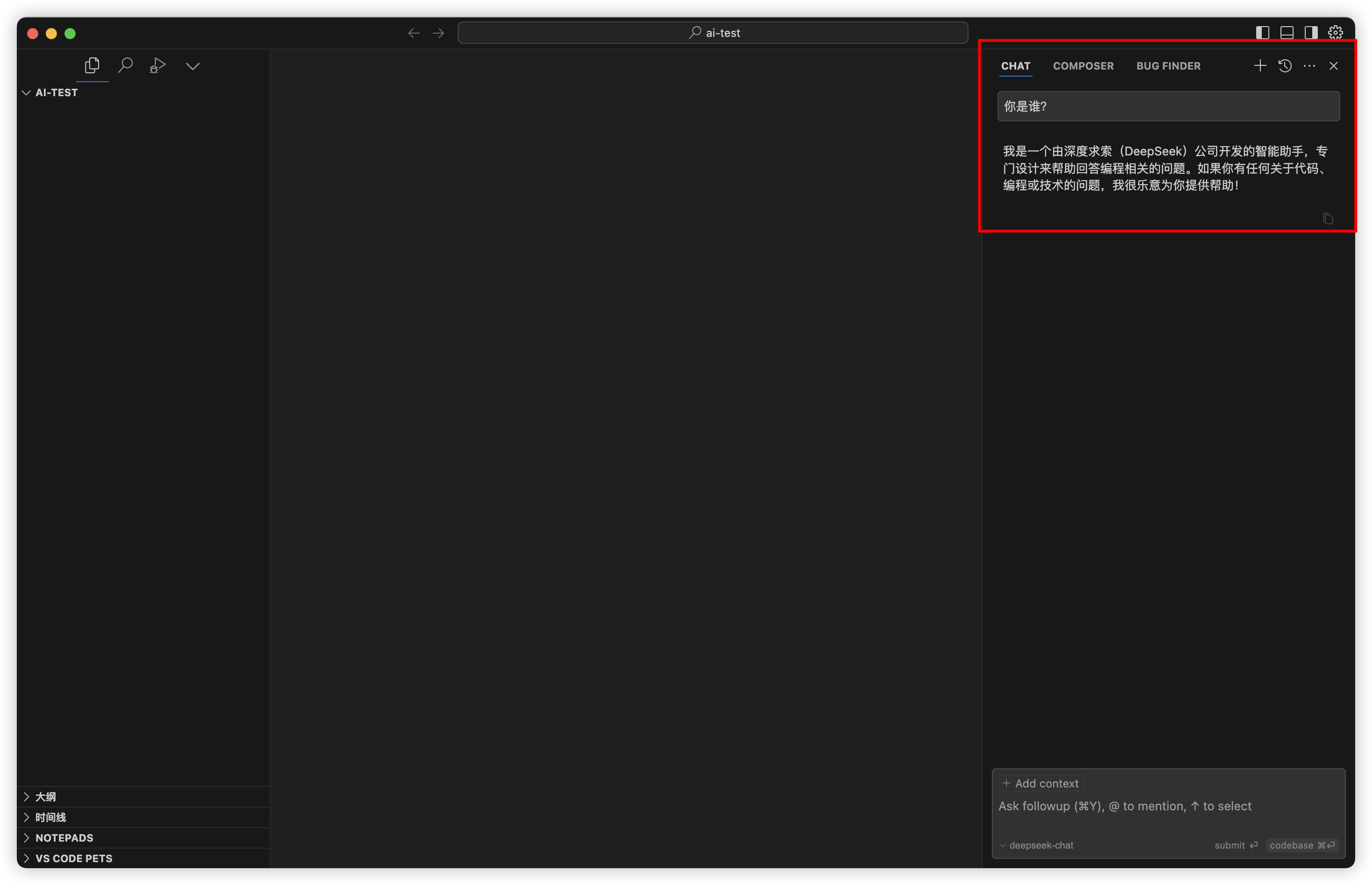Open chat history clock icon
Viewport: 1372px width, 885px height.
coord(1285,65)
